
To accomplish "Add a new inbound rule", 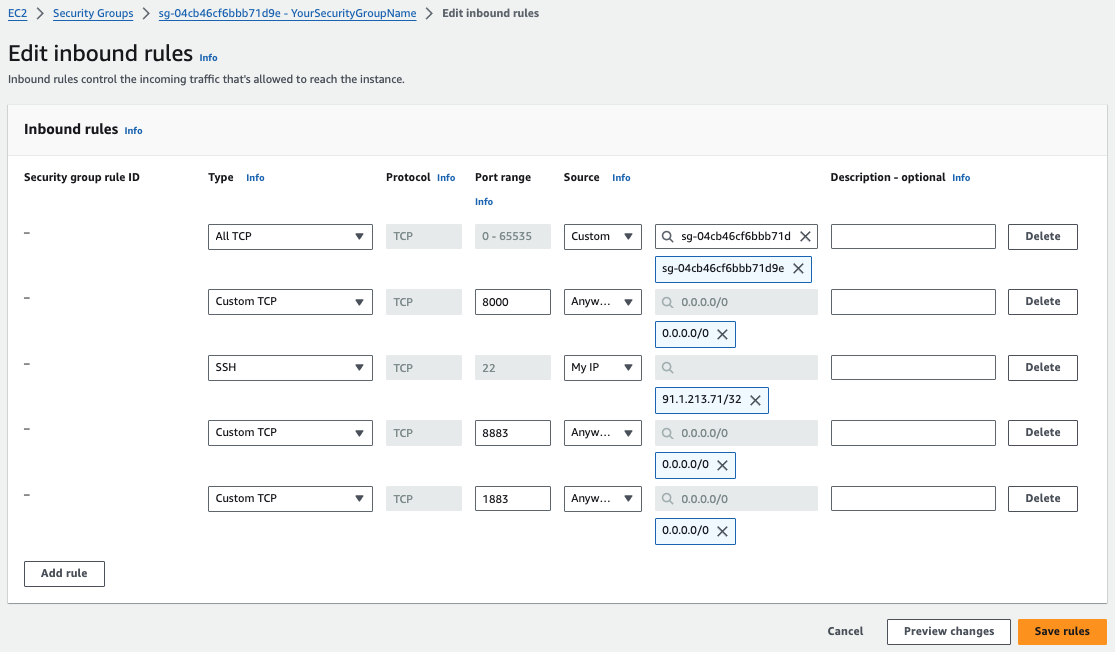I will tap(64, 574).
